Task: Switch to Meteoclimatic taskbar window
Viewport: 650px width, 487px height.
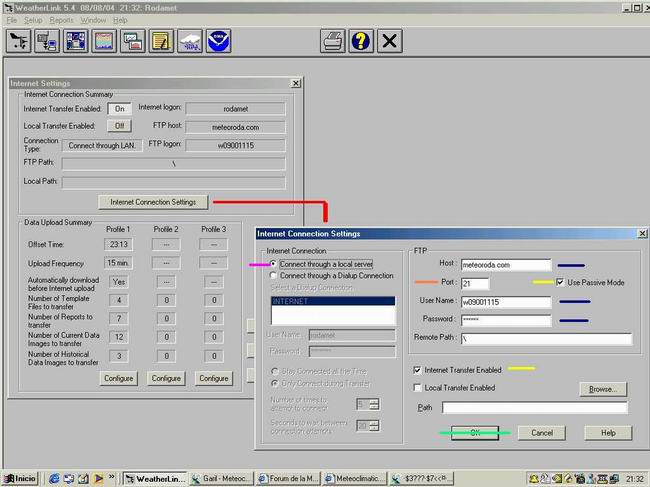Action: [x=355, y=479]
